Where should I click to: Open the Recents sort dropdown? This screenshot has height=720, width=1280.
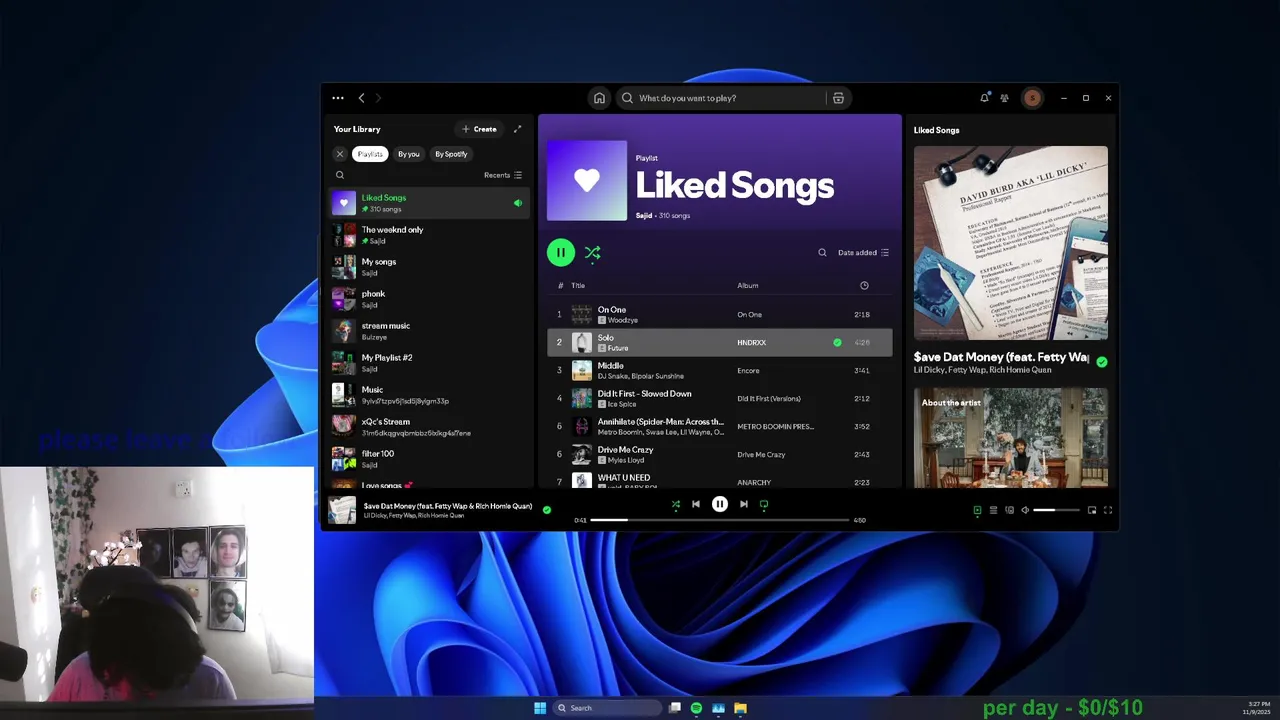[503, 175]
